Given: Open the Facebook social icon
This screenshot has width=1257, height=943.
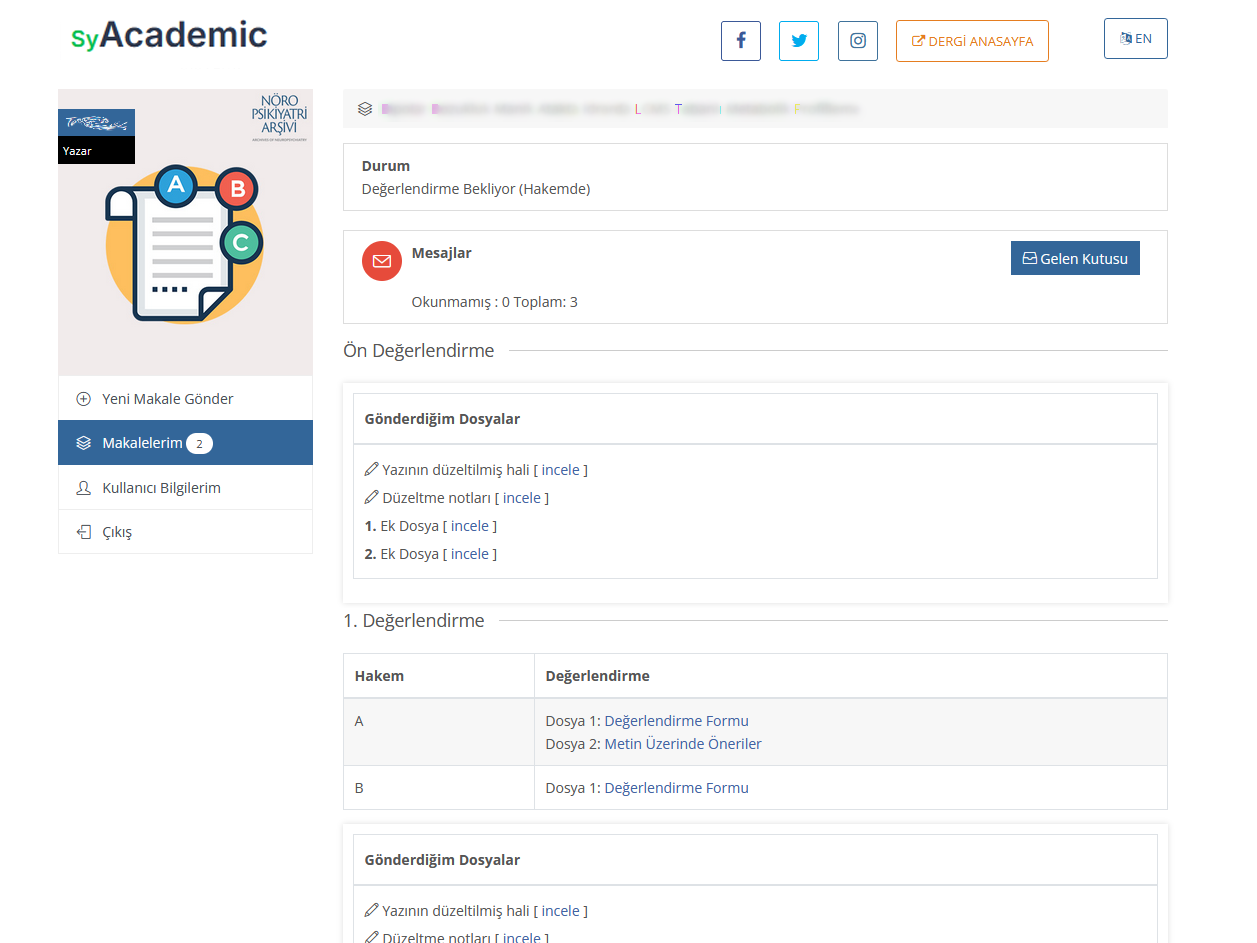Looking at the screenshot, I should [x=741, y=41].
